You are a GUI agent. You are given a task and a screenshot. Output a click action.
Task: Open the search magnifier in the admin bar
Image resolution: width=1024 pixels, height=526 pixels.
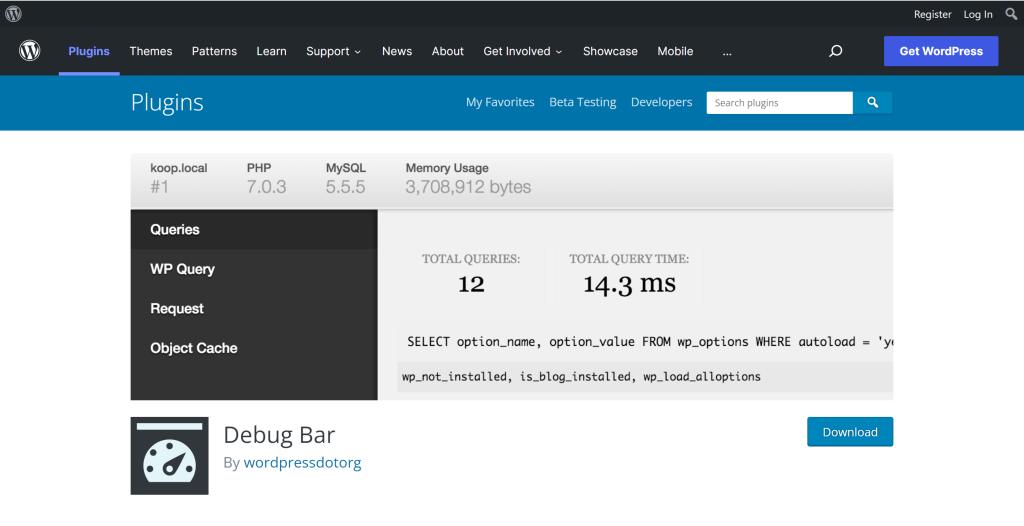pyautogui.click(x=1011, y=14)
